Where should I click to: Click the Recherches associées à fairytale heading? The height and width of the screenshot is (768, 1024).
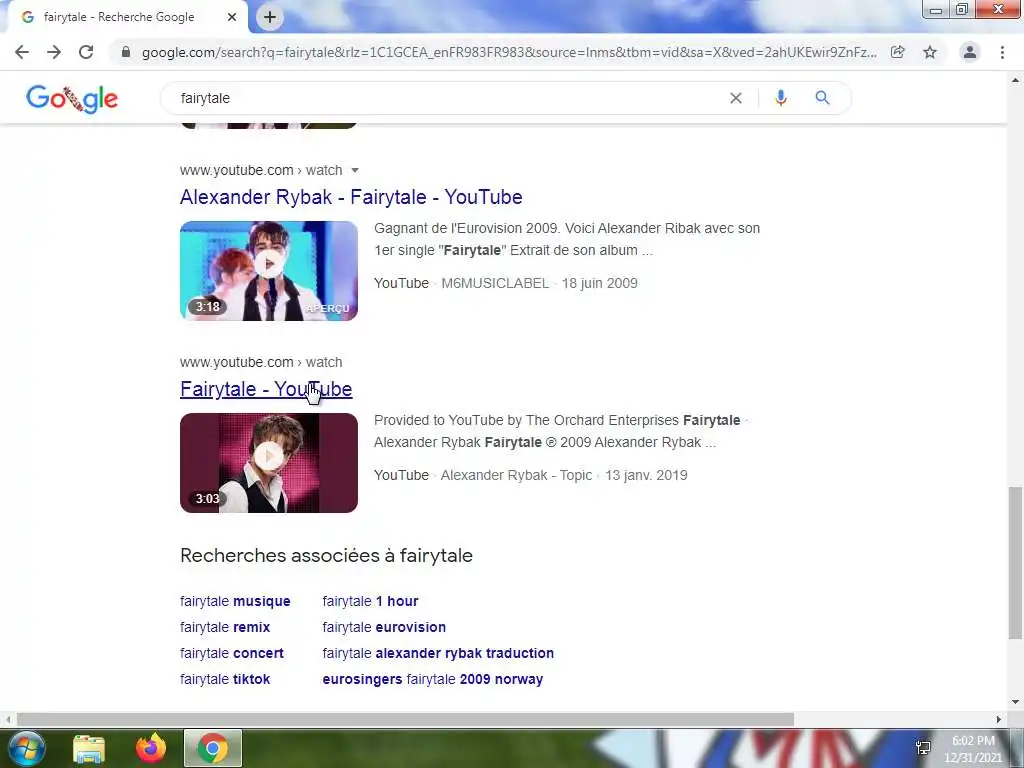[x=327, y=556]
